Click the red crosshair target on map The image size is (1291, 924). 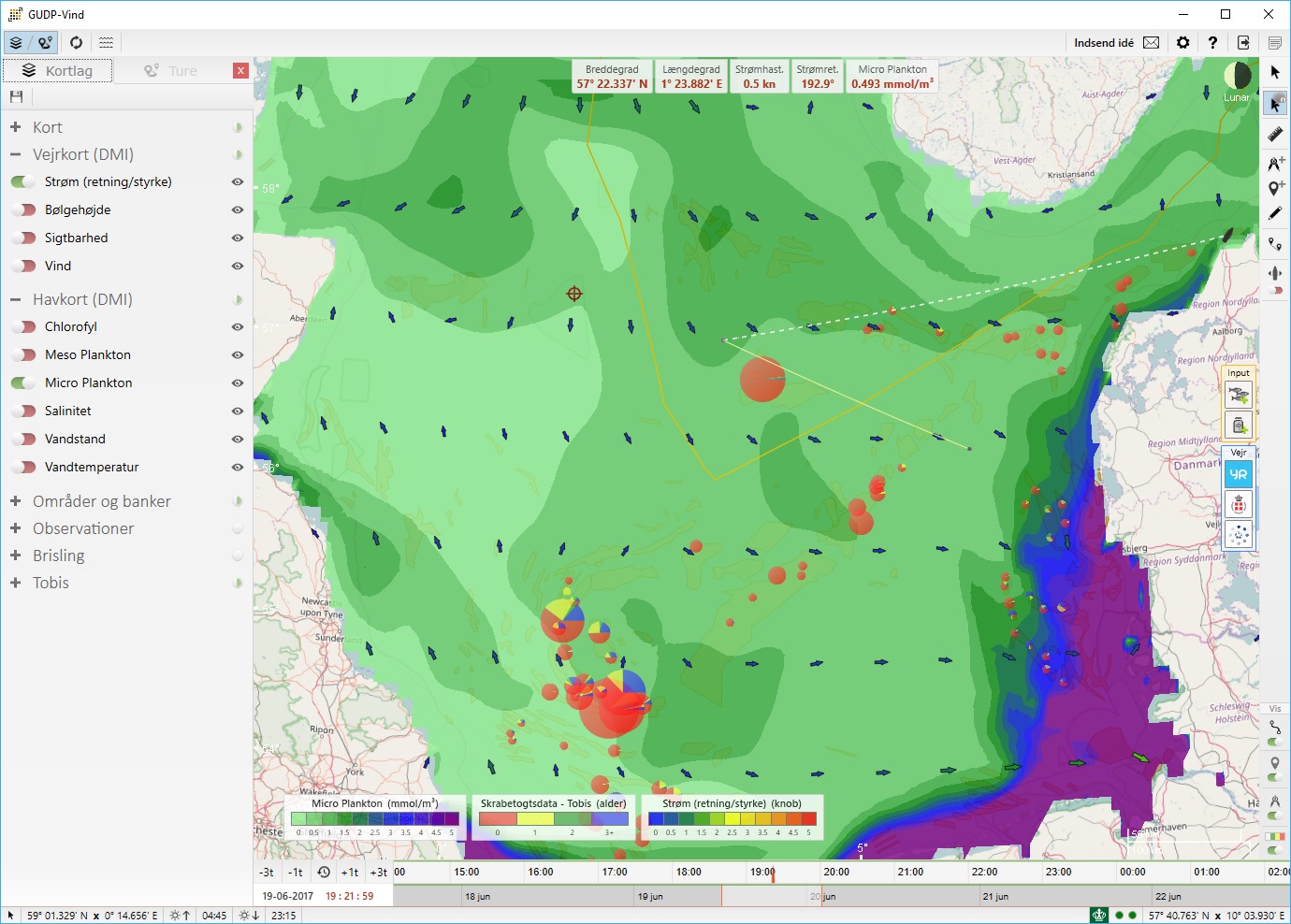pos(574,294)
